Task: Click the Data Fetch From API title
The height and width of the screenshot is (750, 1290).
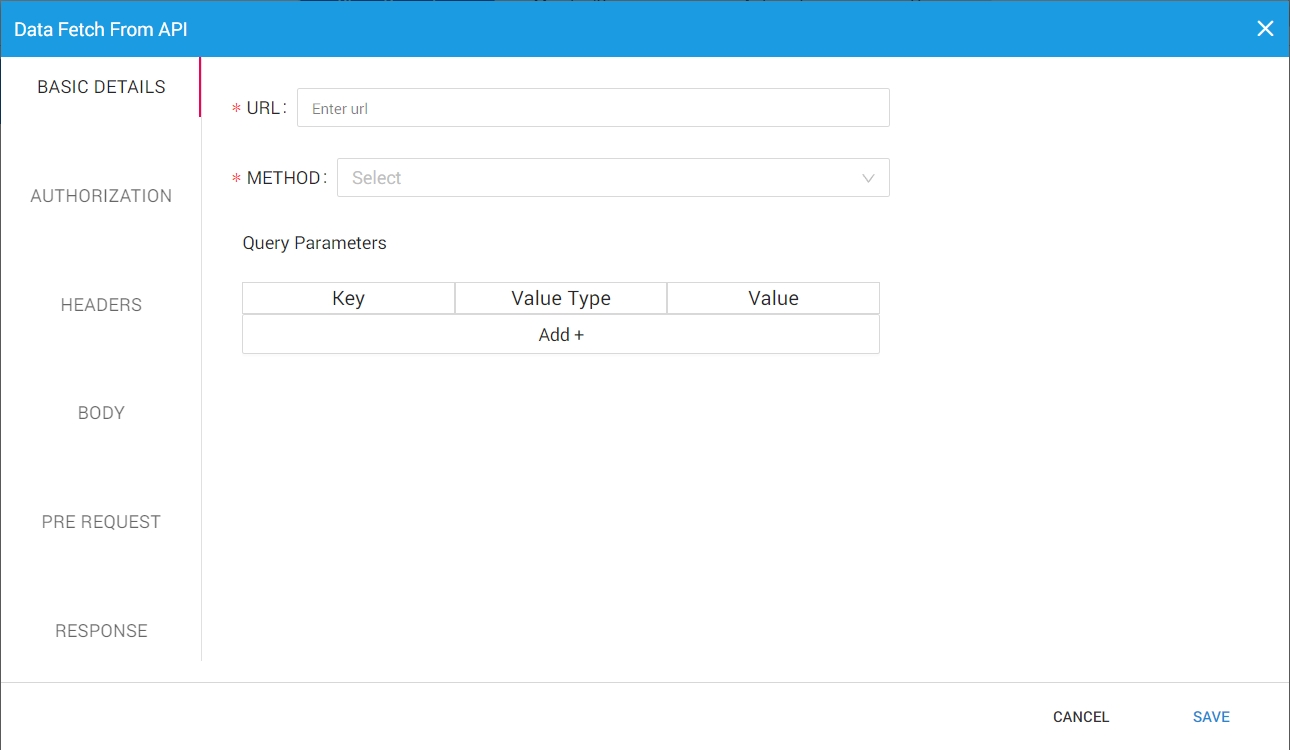Action: tap(101, 29)
